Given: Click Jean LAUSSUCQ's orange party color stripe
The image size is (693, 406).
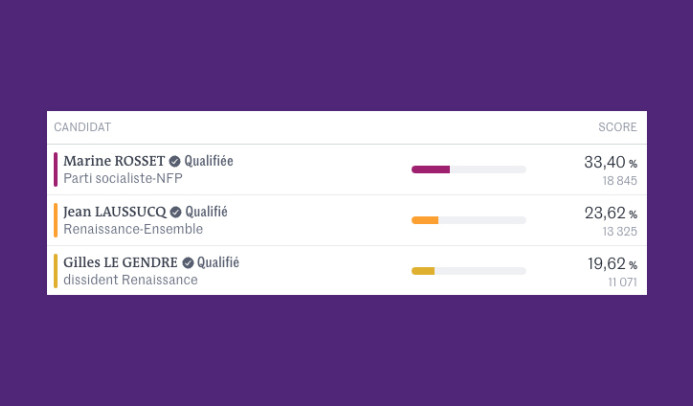Looking at the screenshot, I should click(56, 220).
